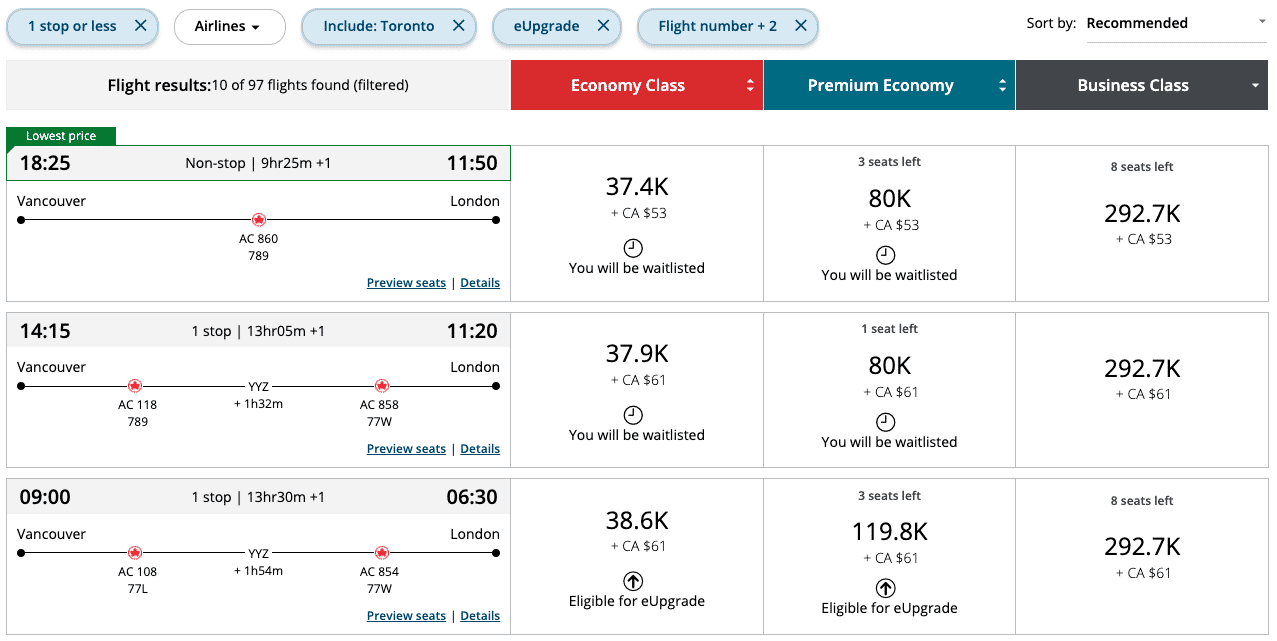Click Air Canada logo on AC 854 segment

[381, 553]
